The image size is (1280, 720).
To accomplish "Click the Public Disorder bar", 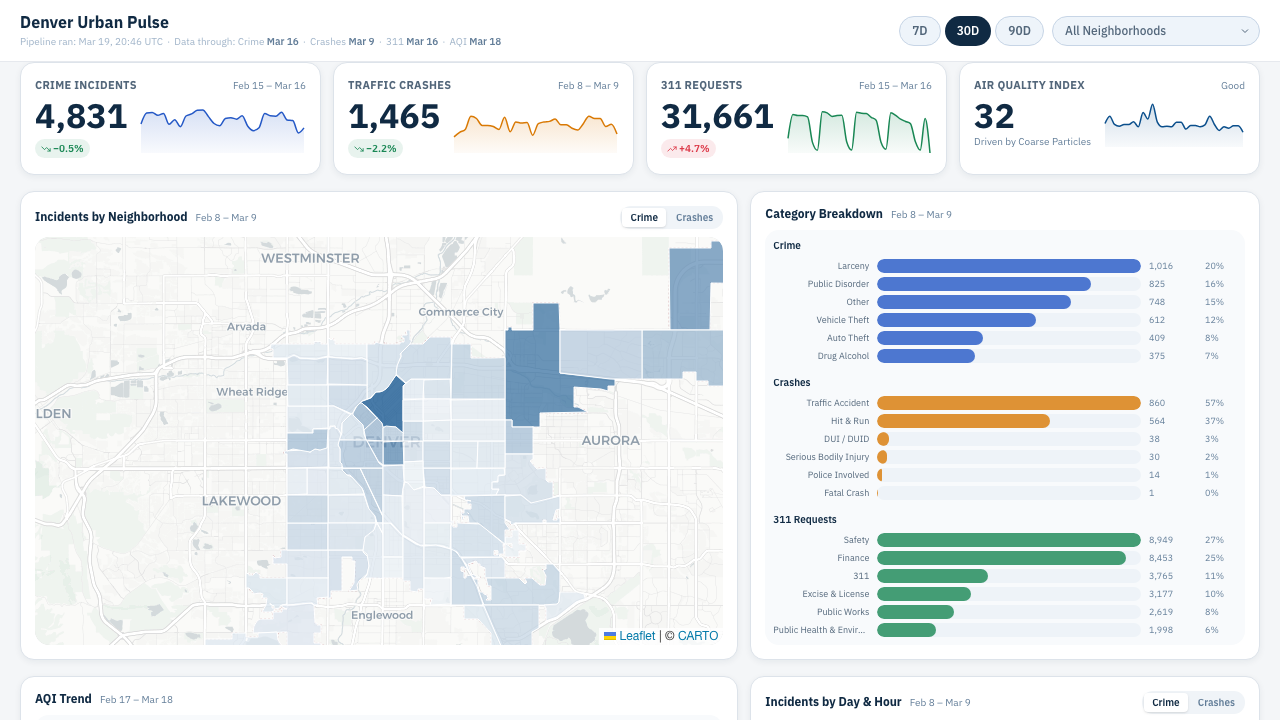I will [984, 284].
